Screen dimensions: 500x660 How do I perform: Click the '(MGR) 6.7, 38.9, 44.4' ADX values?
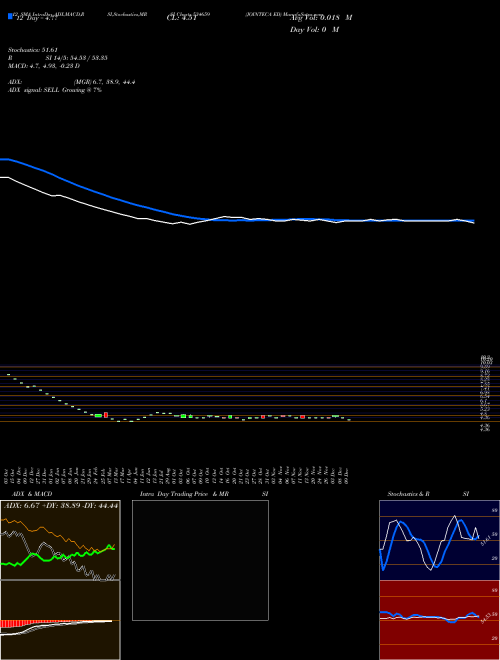click(x=105, y=82)
